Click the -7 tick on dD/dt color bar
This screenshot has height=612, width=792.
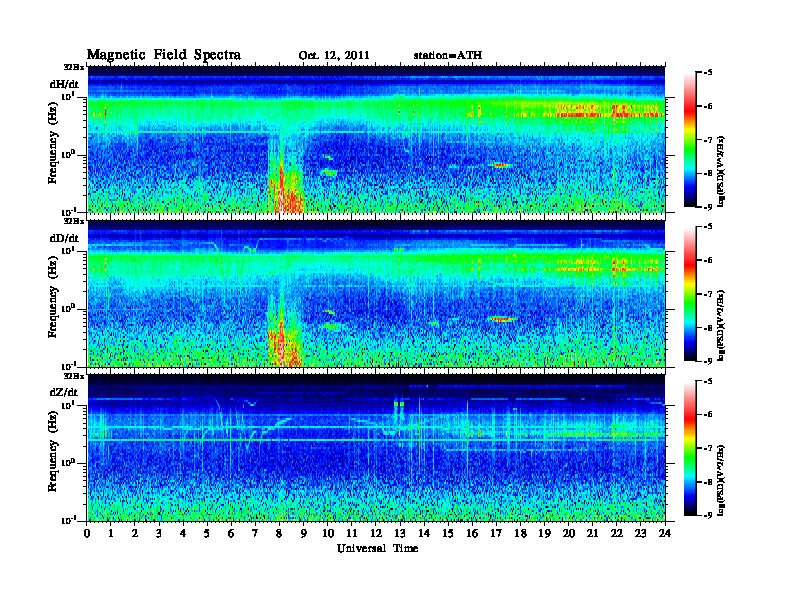pos(708,294)
